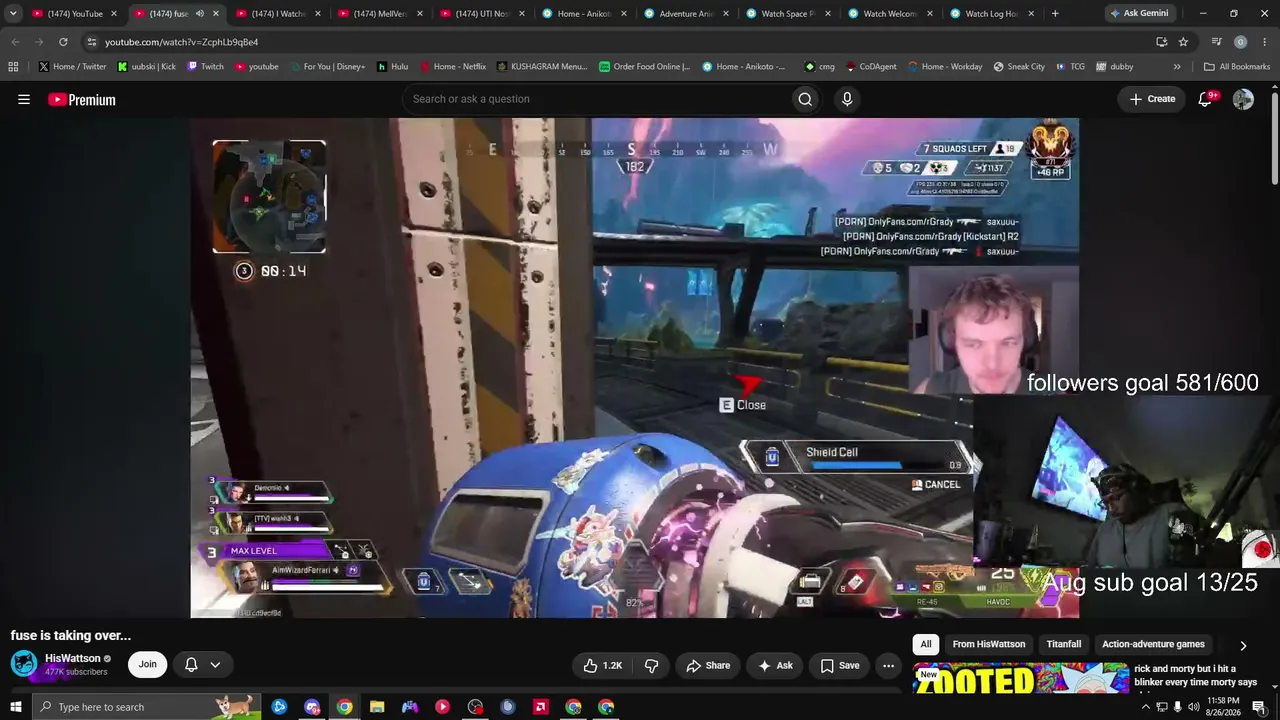This screenshot has width=1280, height=720.
Task: Open taskbar clock and date
Action: click(1223, 707)
